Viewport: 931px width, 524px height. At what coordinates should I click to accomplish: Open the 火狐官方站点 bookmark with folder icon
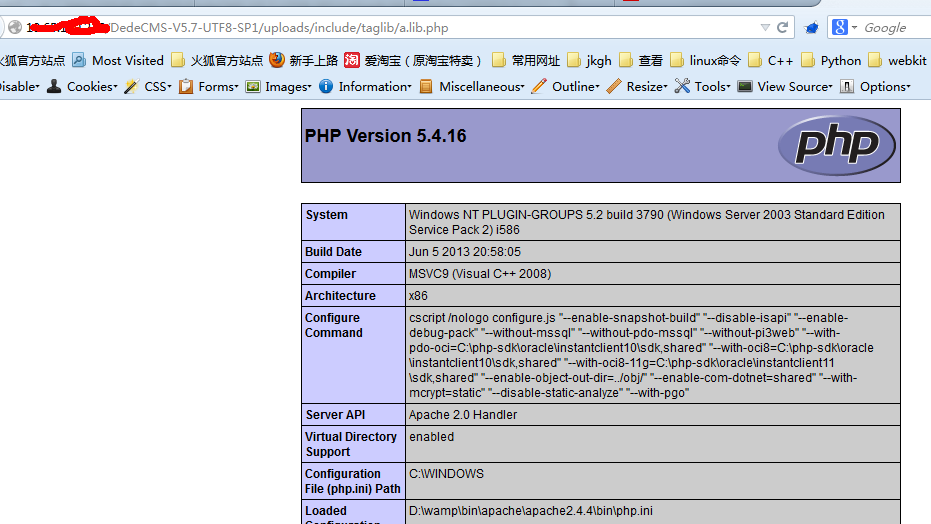[217, 61]
